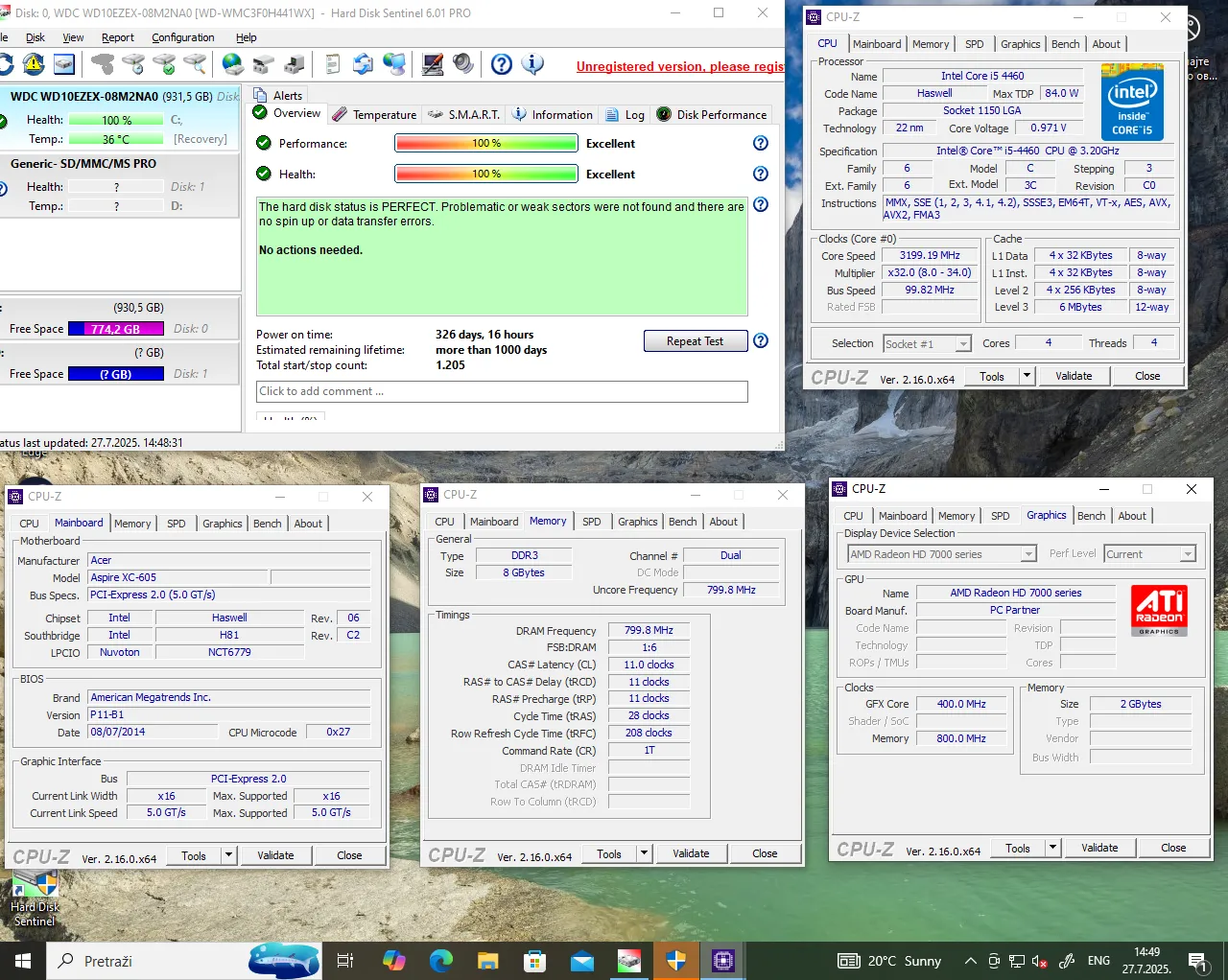The width and height of the screenshot is (1228, 980).
Task: Open Tools dropdown arrow in Graphics window
Action: [x=1053, y=848]
